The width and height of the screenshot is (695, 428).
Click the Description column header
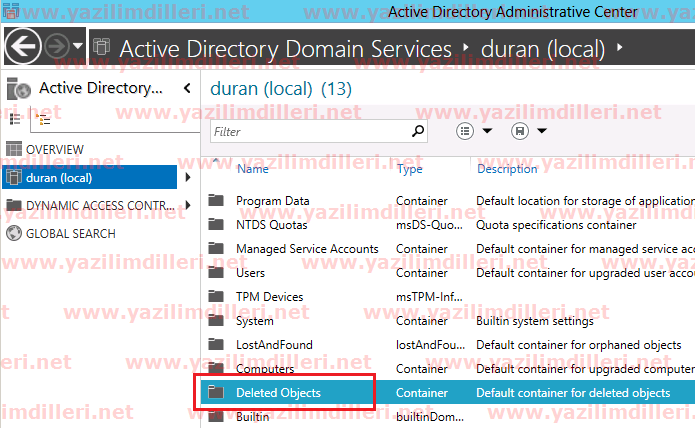pos(507,169)
